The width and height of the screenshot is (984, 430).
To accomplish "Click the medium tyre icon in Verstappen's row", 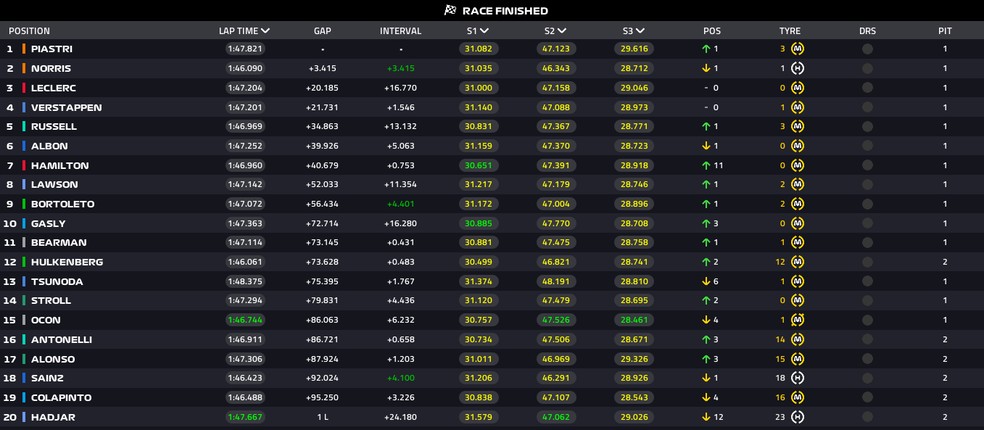I will tap(798, 107).
